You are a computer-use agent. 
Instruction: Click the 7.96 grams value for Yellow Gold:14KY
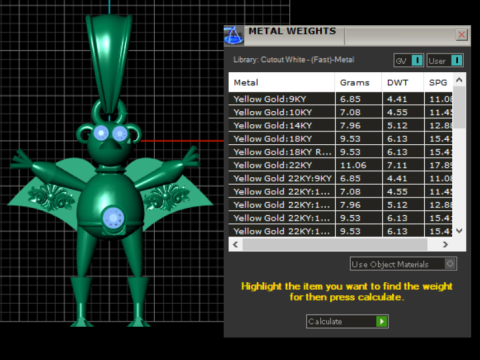350,125
